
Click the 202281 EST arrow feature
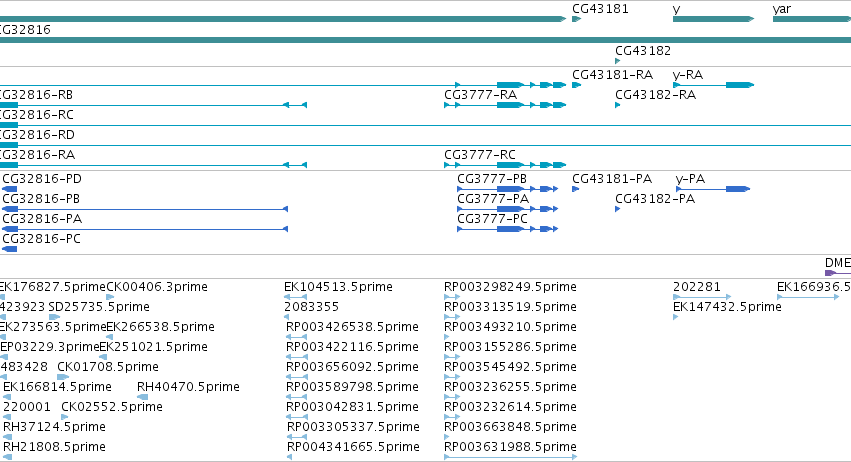coord(702,297)
